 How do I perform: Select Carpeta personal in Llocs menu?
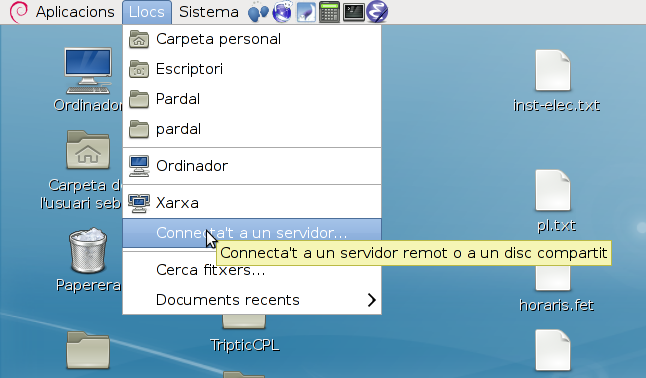pos(252,39)
